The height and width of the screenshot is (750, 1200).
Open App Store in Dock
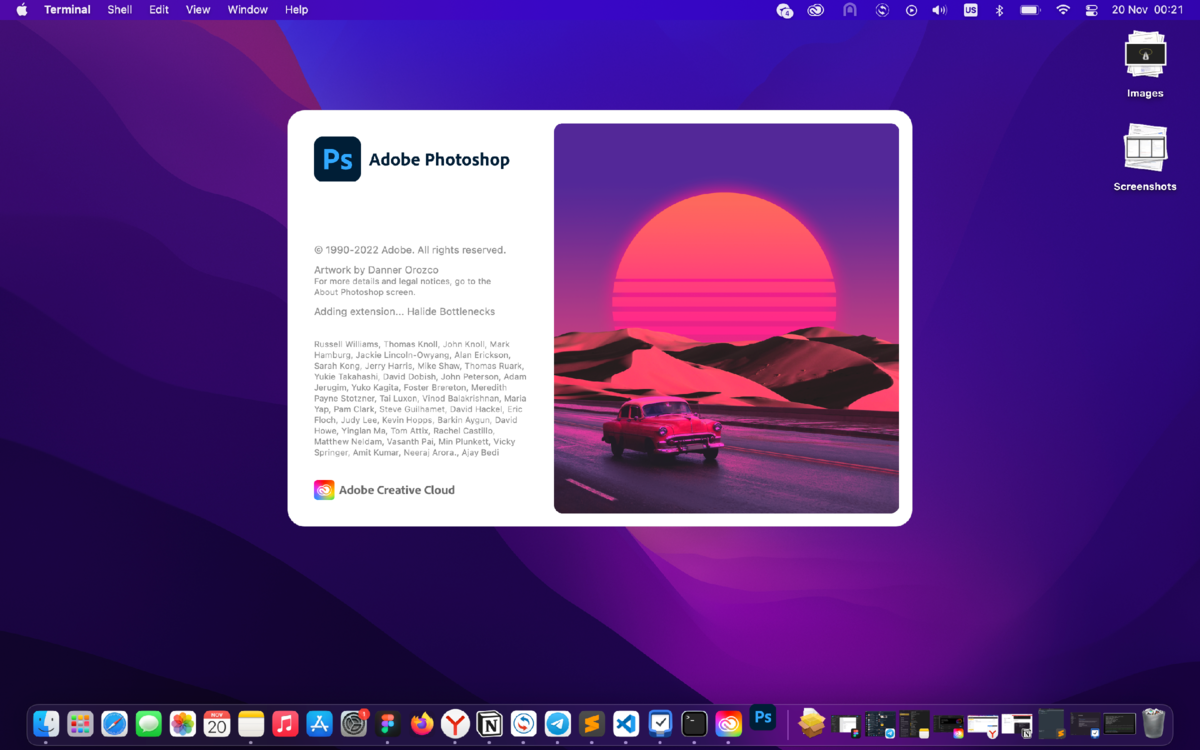(319, 723)
